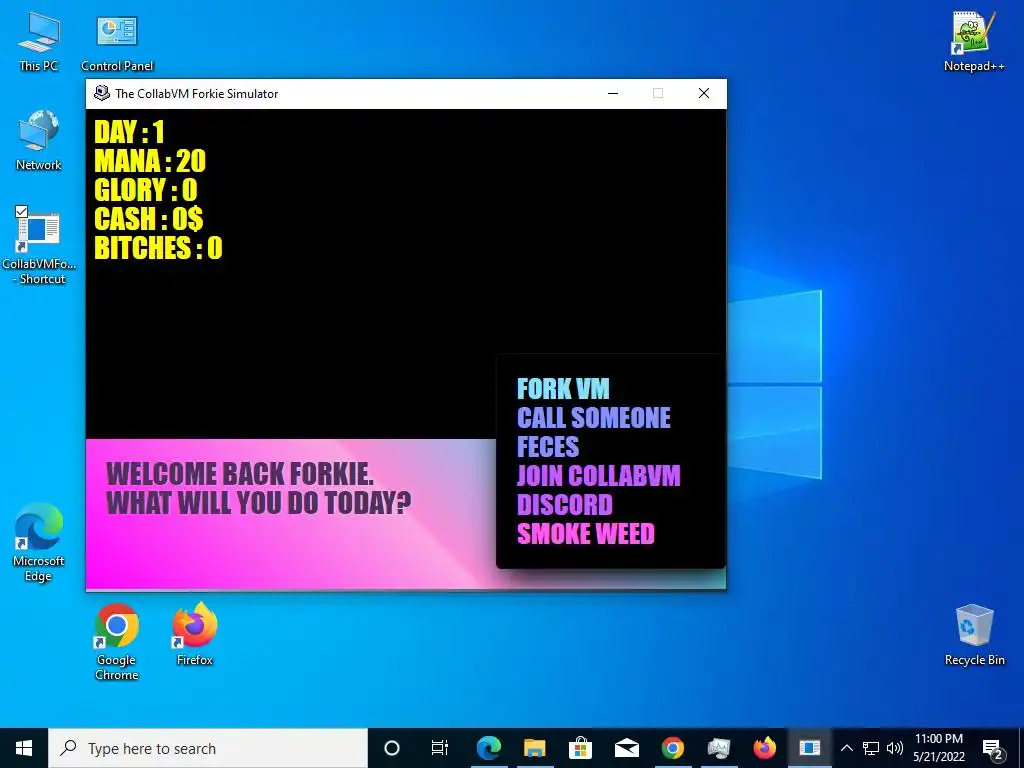Launch Edge from the taskbar

[488, 748]
